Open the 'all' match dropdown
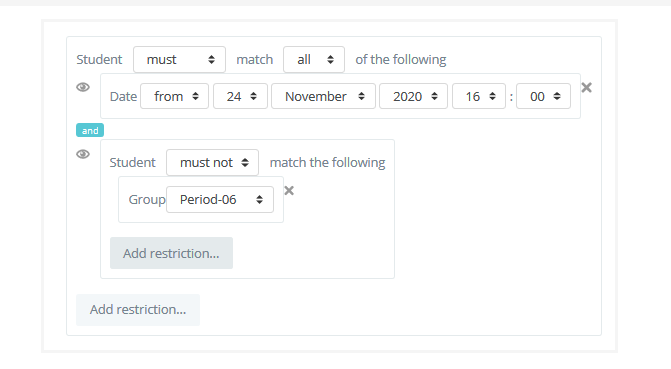 [x=314, y=60]
